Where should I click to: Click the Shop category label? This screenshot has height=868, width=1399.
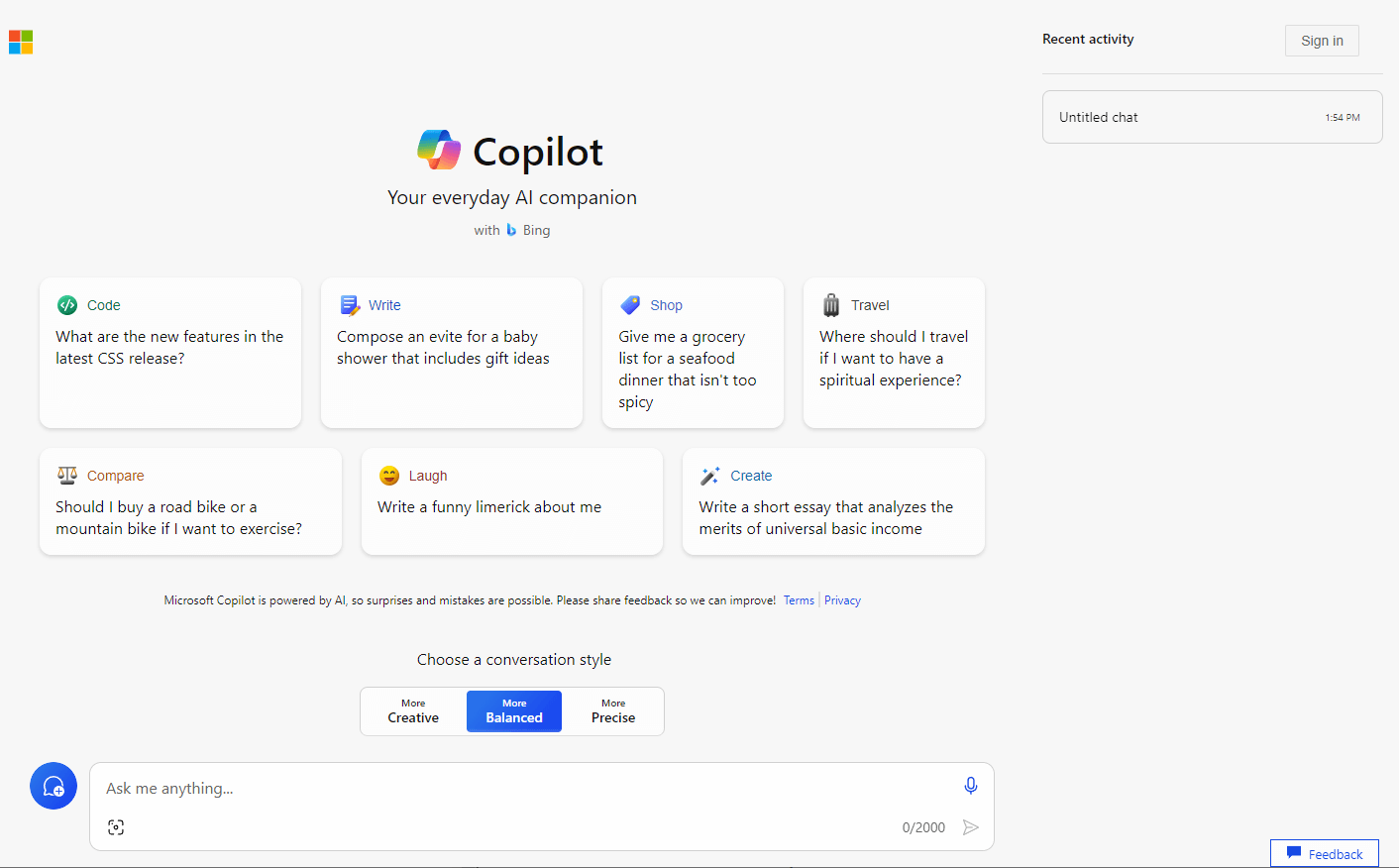click(x=667, y=305)
